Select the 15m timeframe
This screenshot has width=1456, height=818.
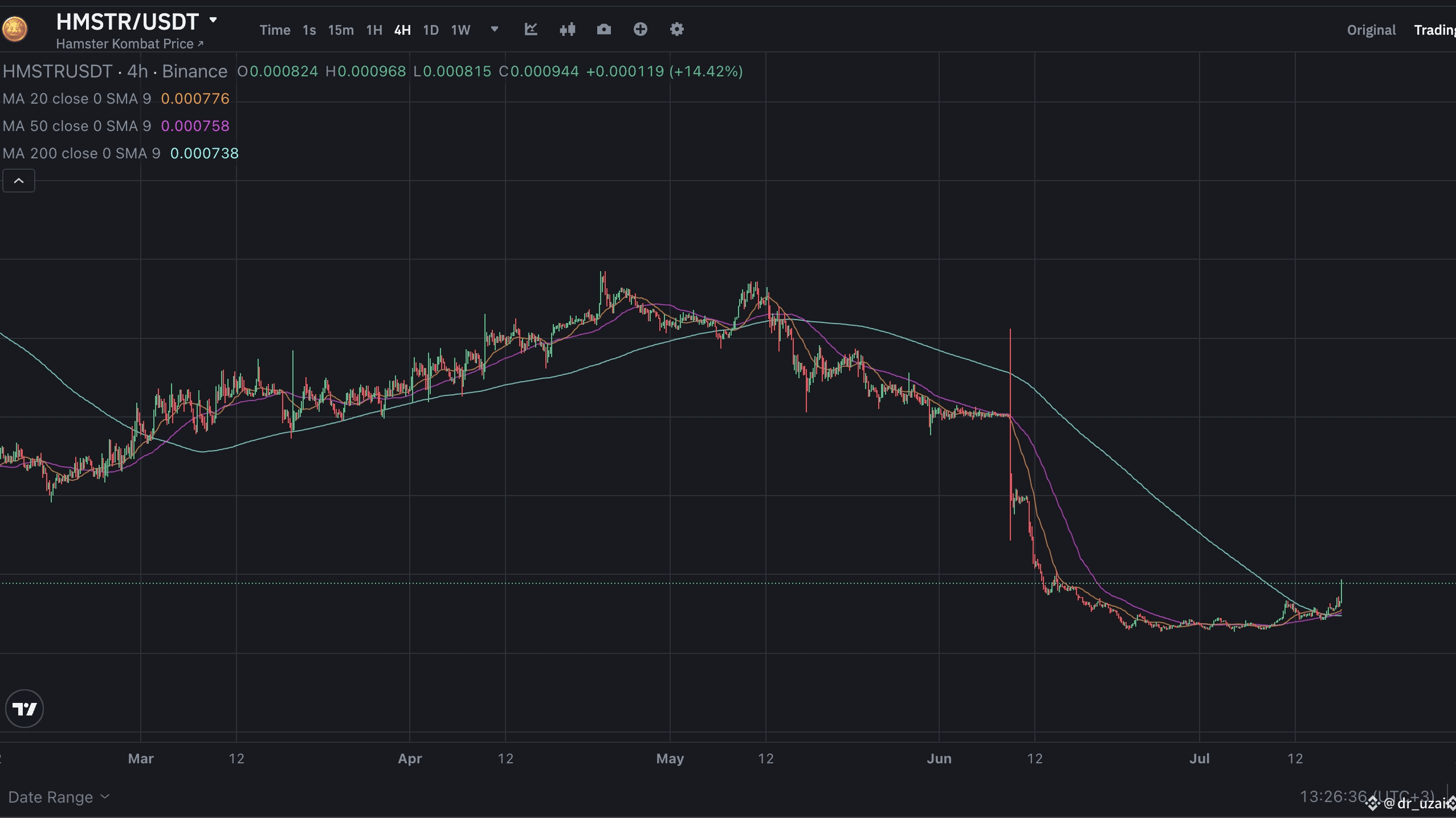click(x=340, y=30)
